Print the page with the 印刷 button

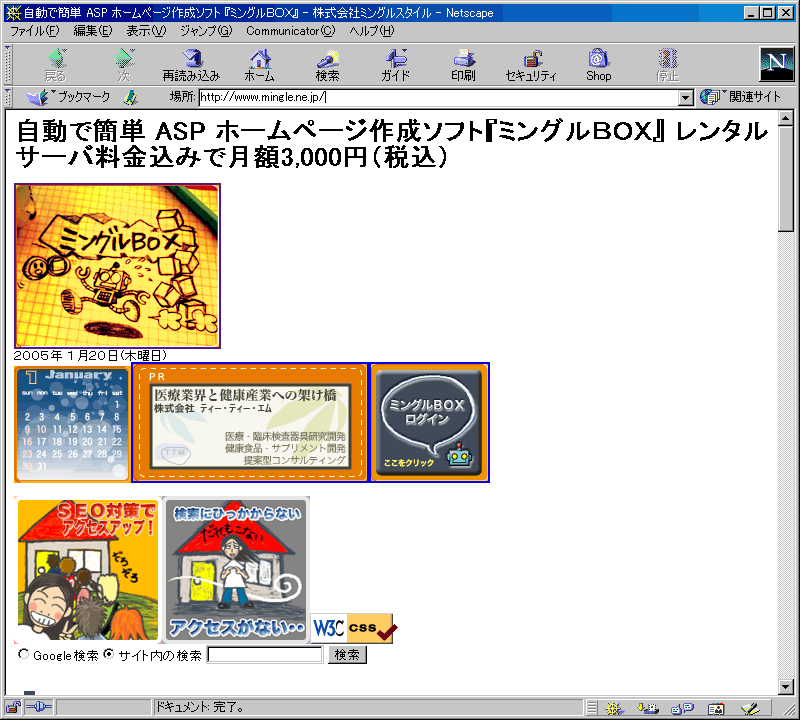(463, 65)
